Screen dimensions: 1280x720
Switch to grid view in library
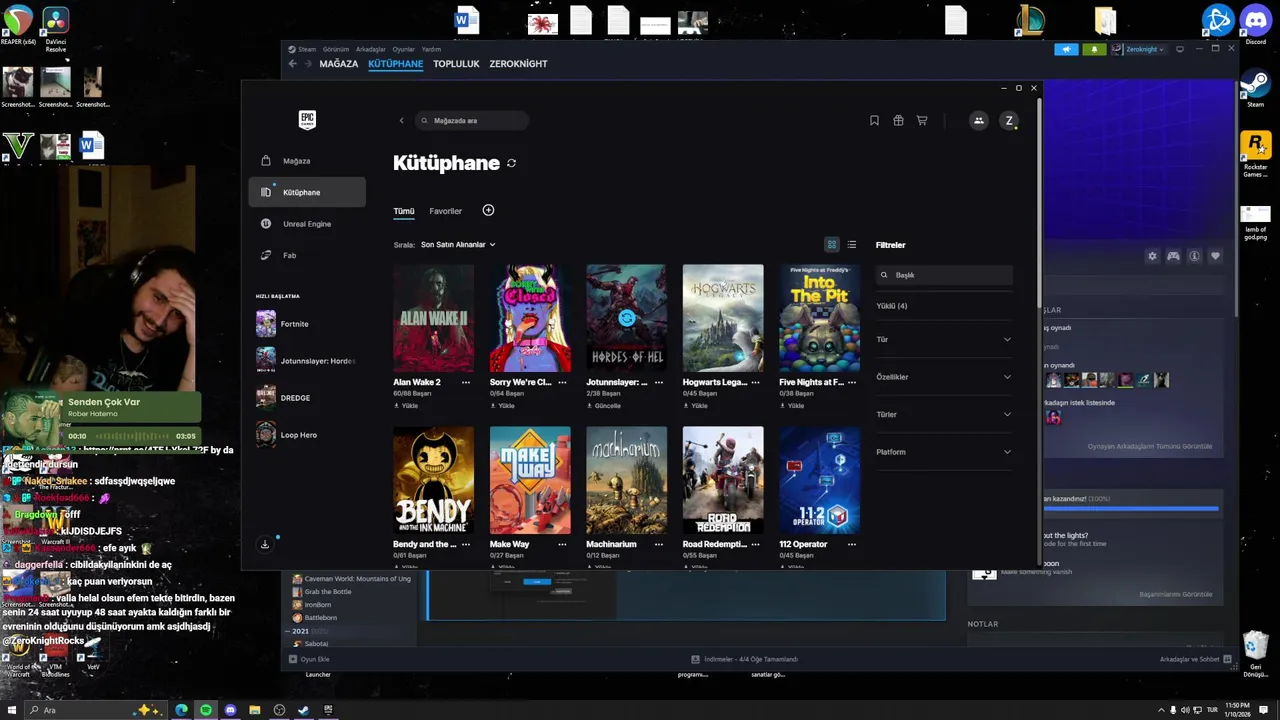coord(831,245)
